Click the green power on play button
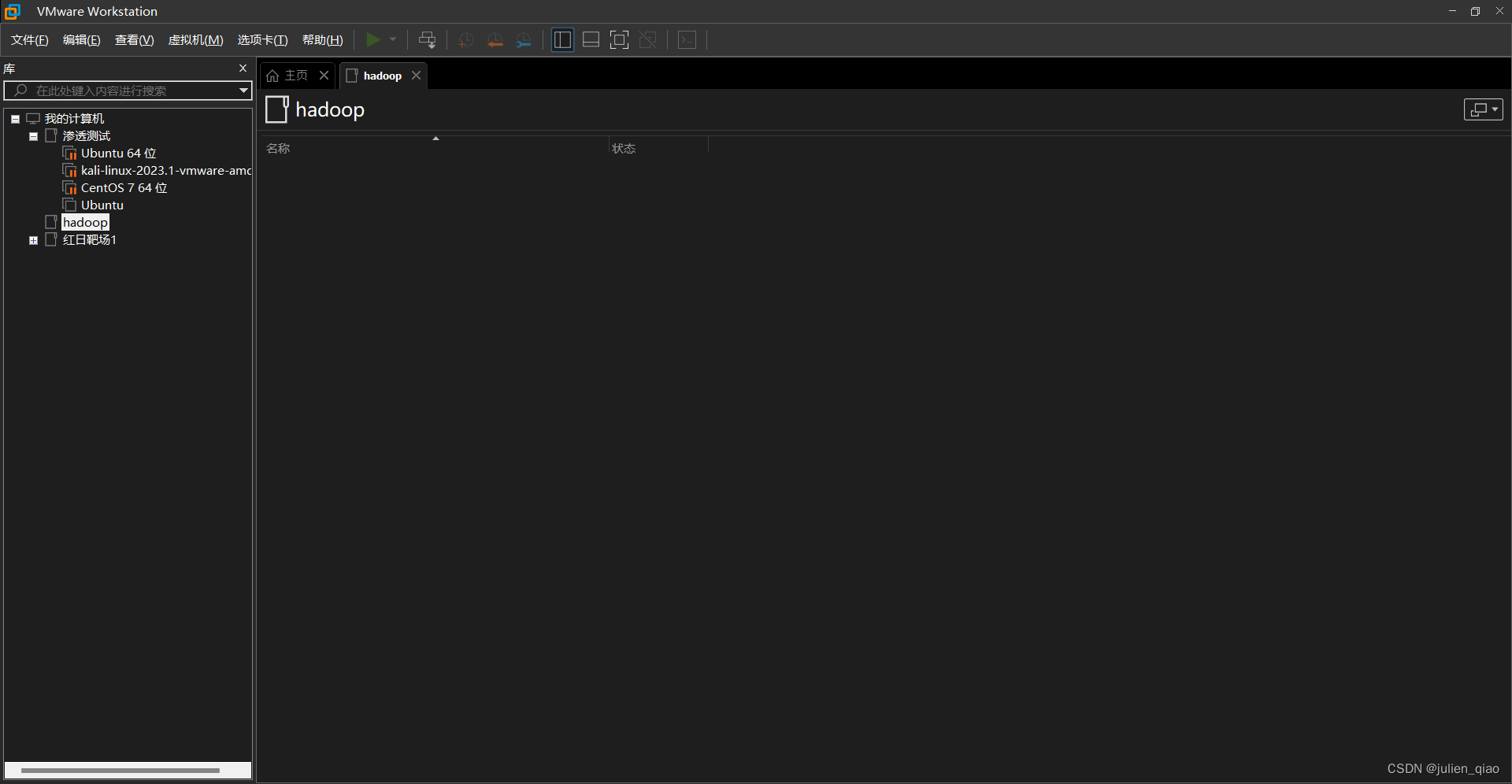 373,39
